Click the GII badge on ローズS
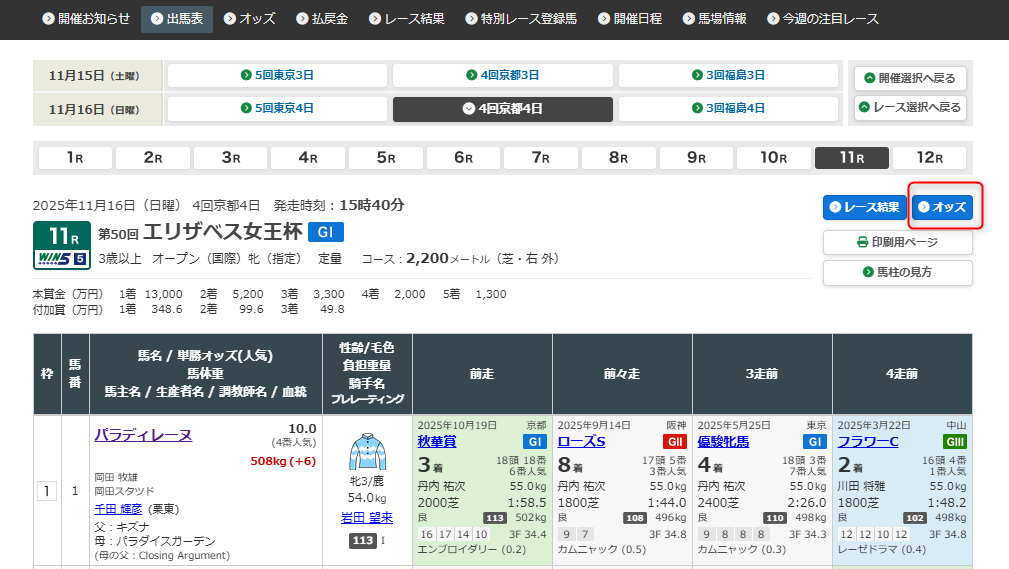The image size is (1009, 569). point(674,442)
